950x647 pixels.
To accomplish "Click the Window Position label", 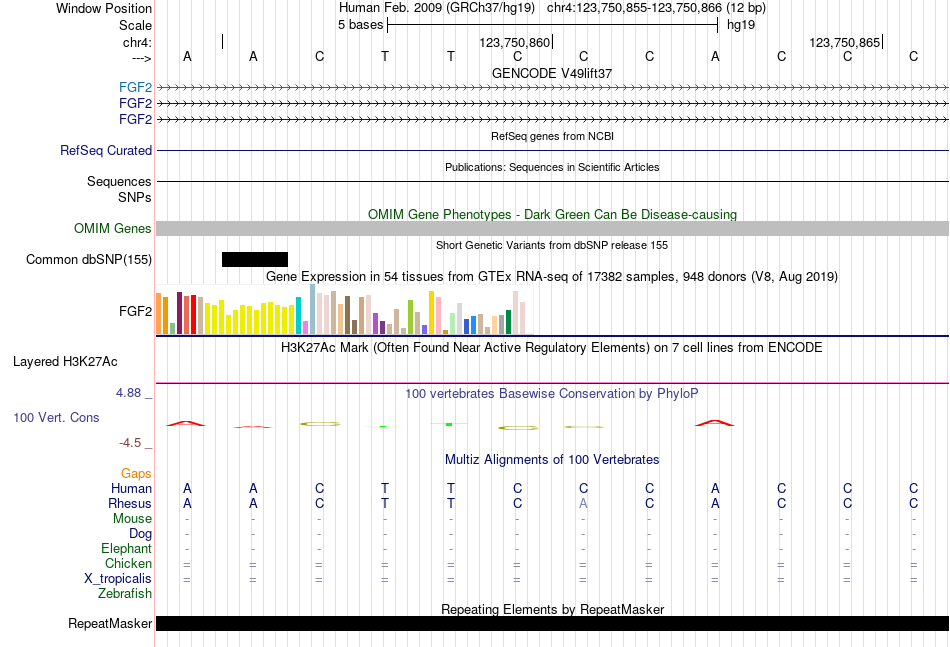I will pyautogui.click(x=104, y=8).
